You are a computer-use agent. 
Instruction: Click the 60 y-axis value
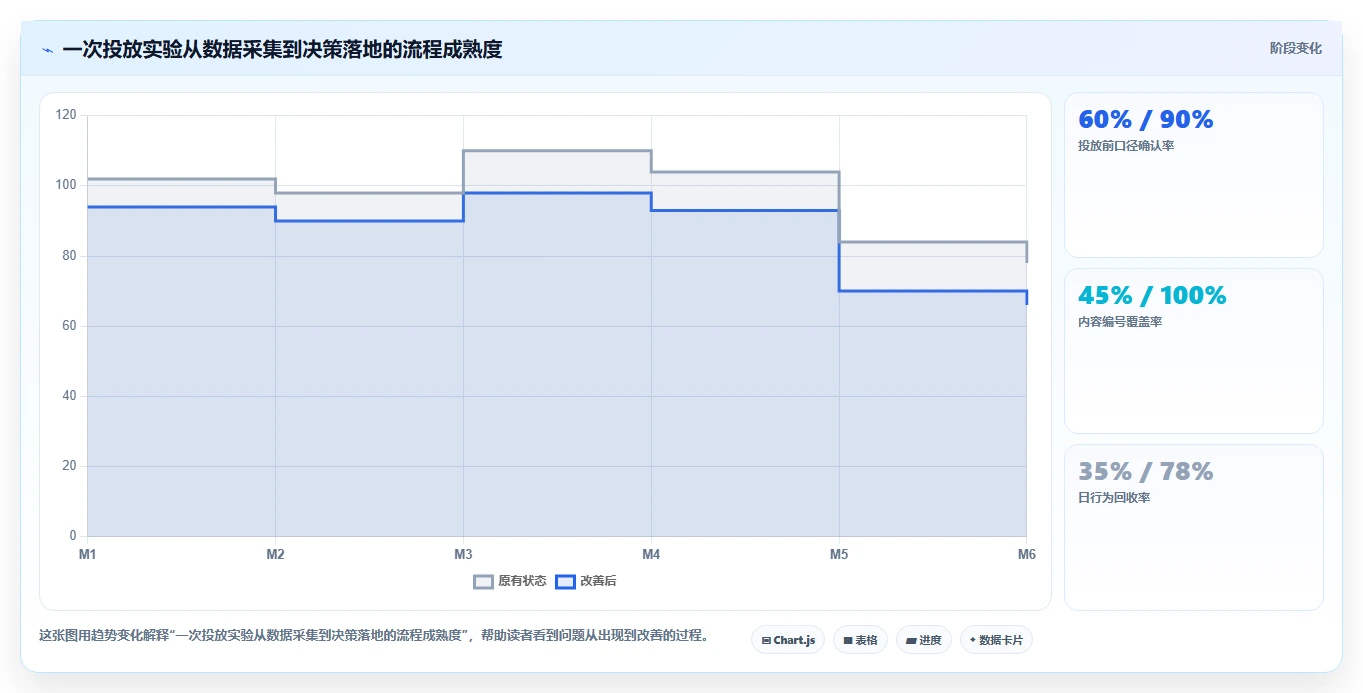point(69,326)
